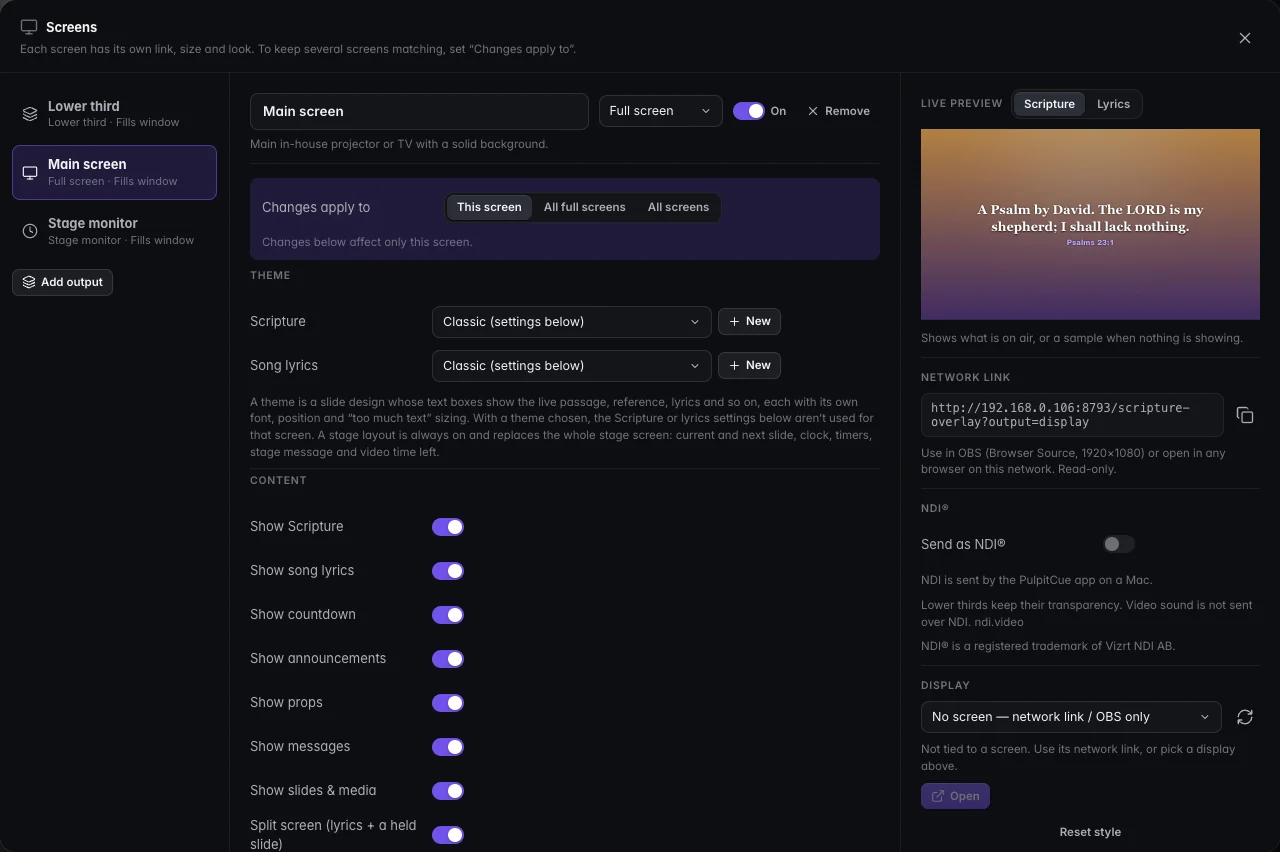Select the Scripture preview tab
1280x852 pixels.
(x=1049, y=104)
